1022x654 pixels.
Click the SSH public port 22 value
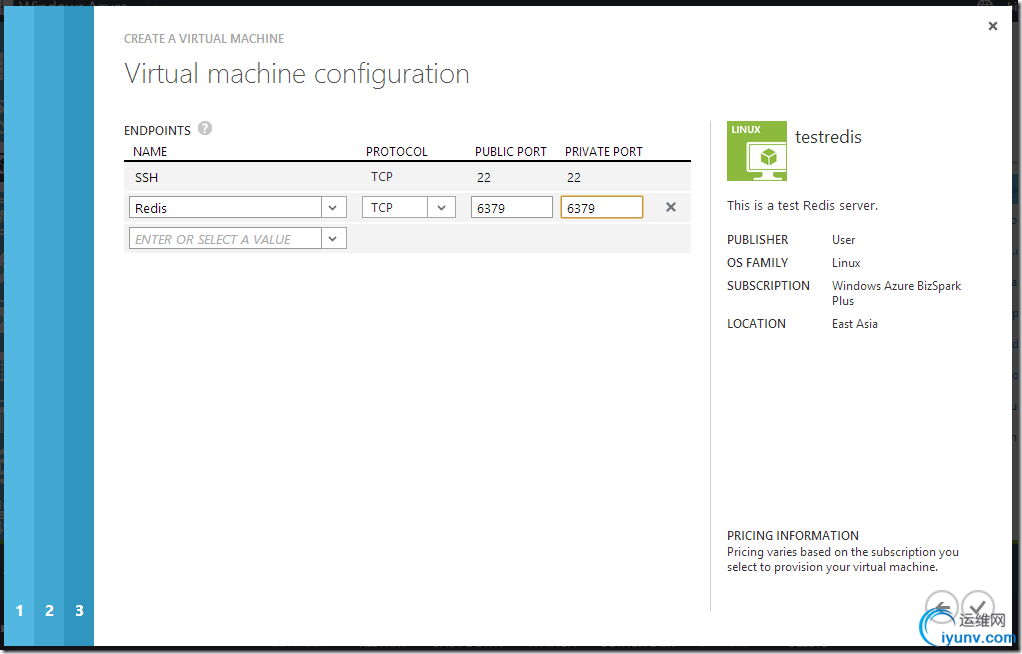click(x=484, y=177)
